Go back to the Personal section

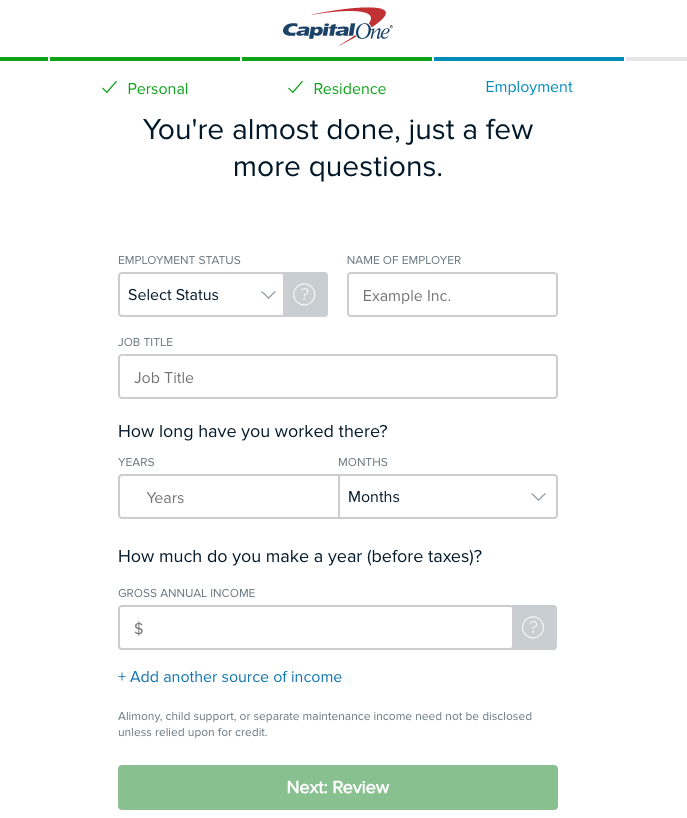(158, 88)
